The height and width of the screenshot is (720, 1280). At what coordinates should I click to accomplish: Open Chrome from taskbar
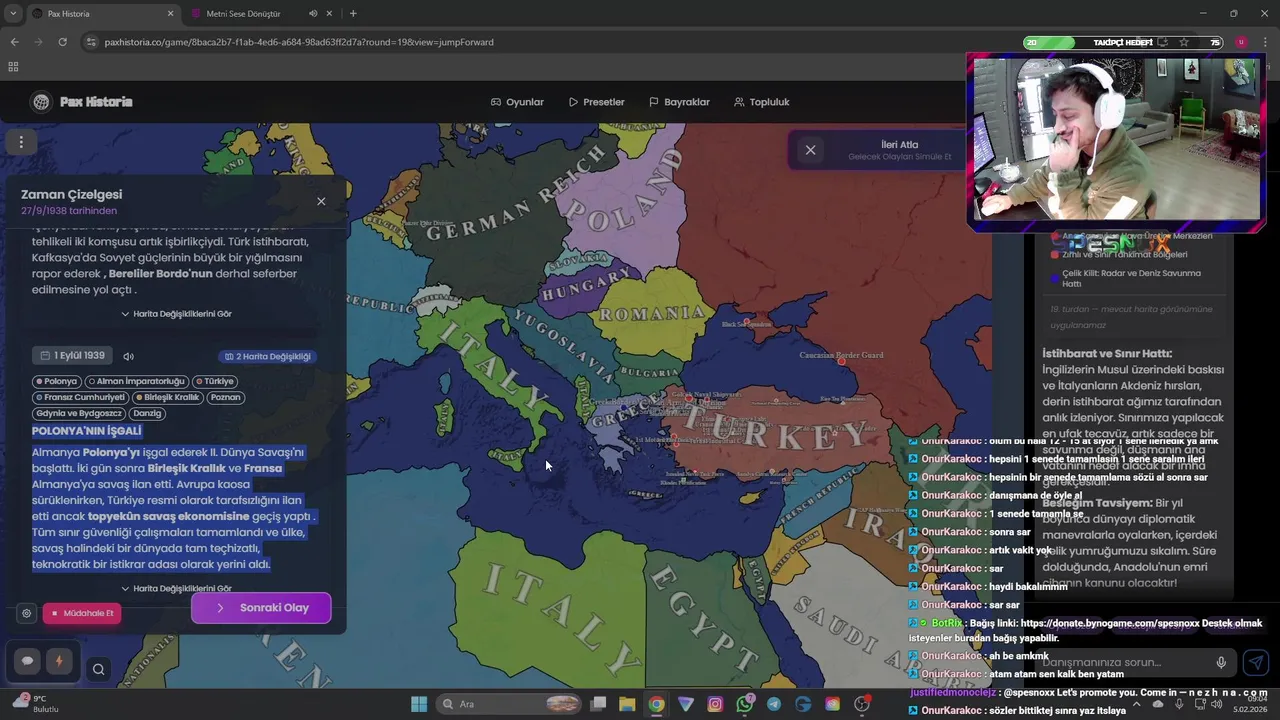[656, 704]
